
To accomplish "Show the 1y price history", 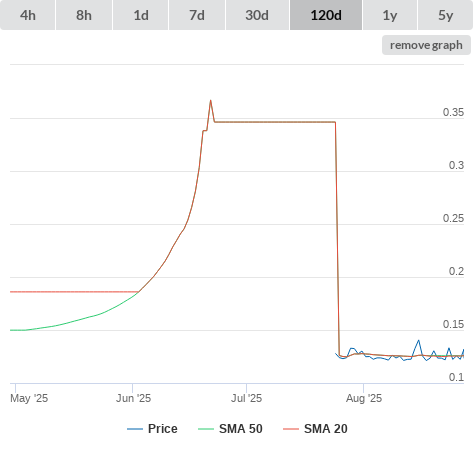I will coord(390,15).
